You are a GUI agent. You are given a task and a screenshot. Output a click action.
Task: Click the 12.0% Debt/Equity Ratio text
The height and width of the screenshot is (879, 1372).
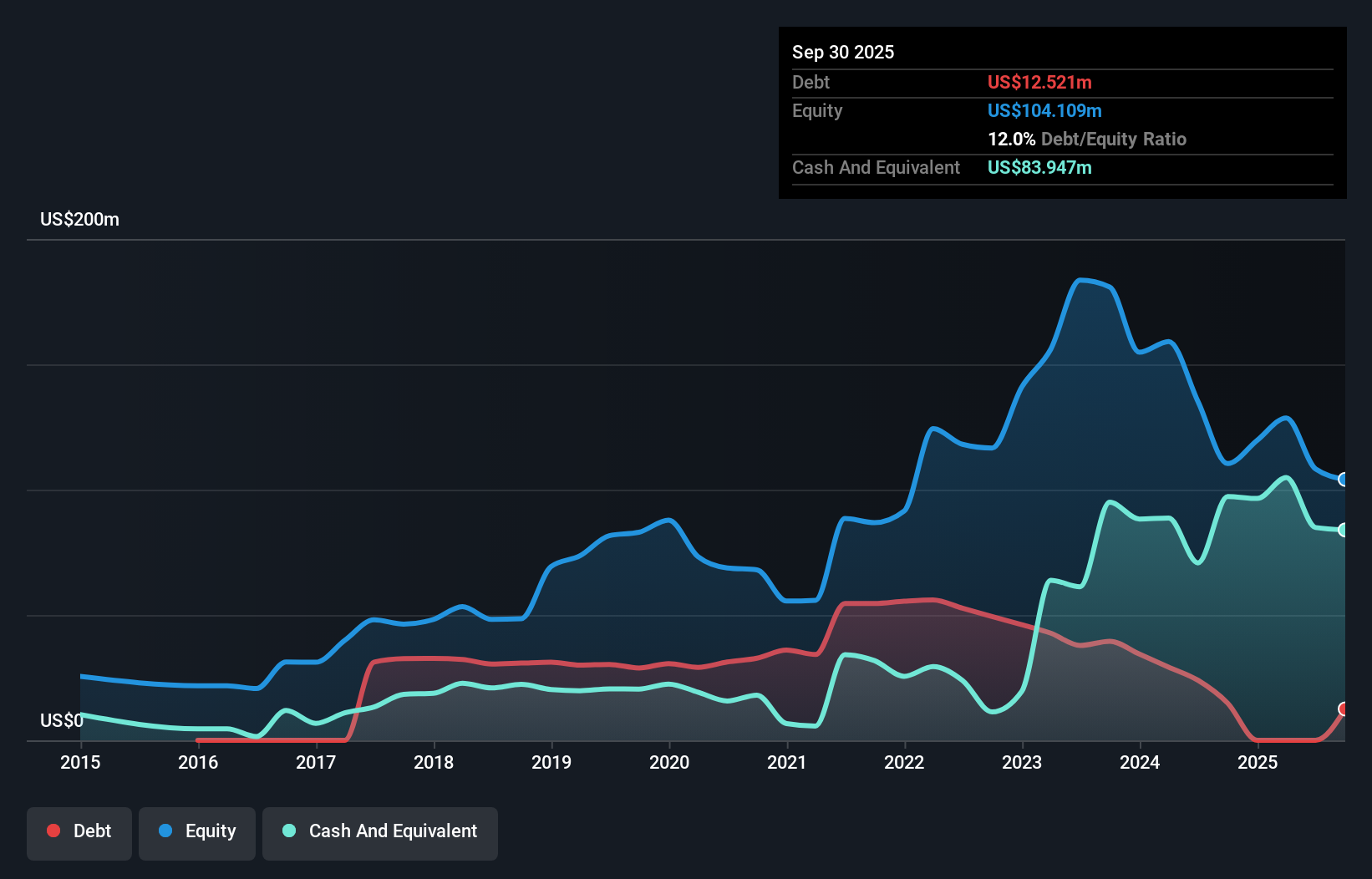tap(1086, 140)
